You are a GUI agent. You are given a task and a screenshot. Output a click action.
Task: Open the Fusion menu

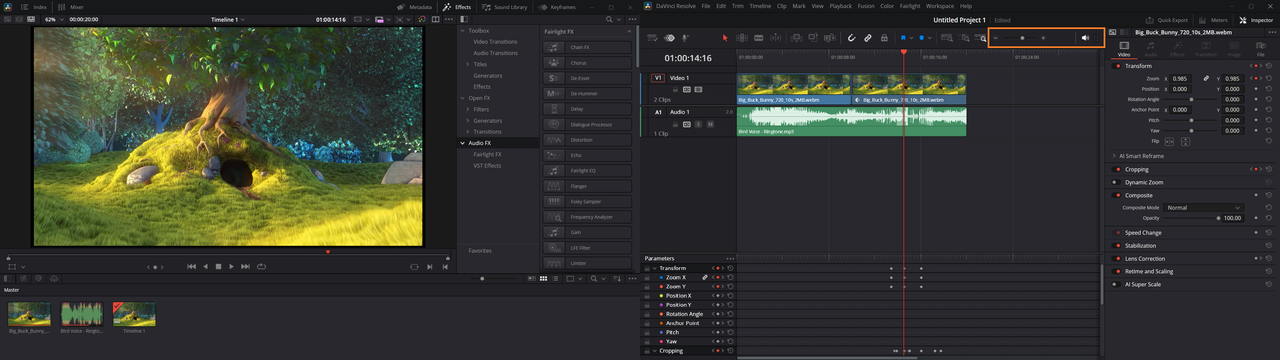pos(867,6)
